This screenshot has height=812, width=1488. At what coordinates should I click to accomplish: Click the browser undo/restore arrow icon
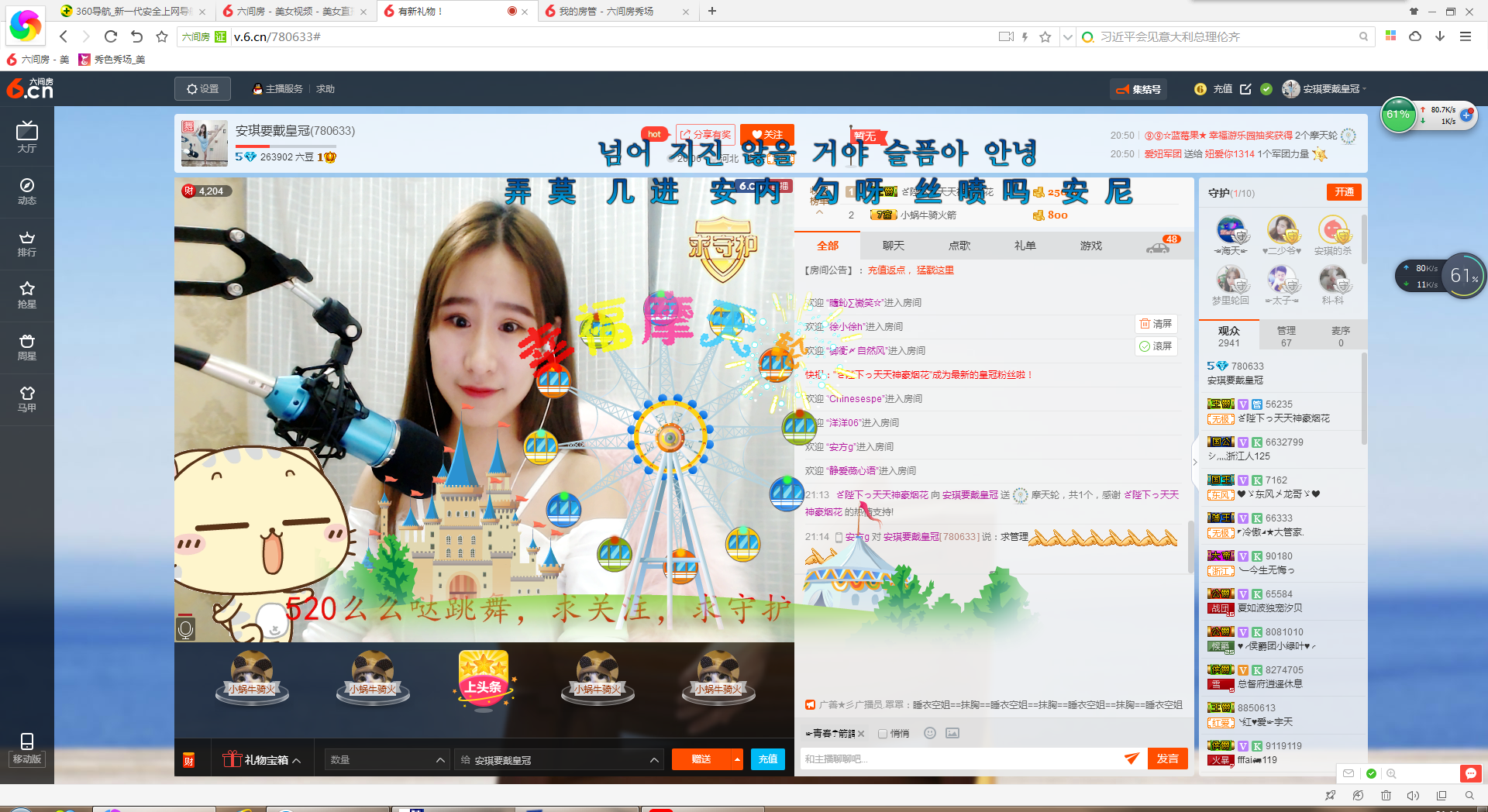tap(136, 36)
